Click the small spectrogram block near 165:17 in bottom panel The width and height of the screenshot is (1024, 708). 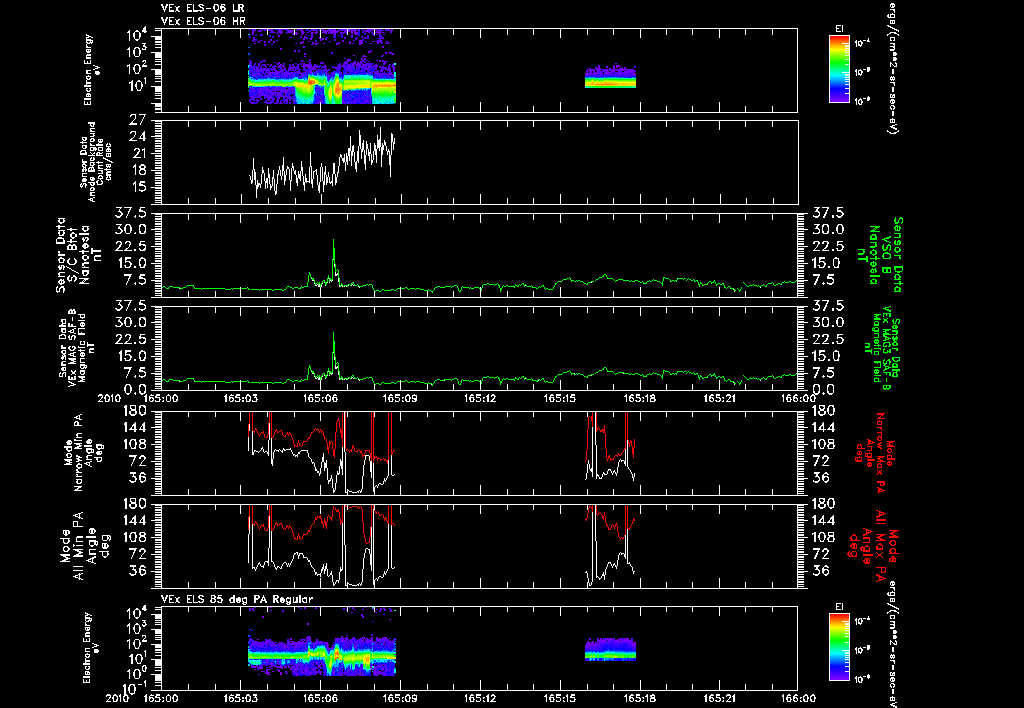(x=611, y=649)
